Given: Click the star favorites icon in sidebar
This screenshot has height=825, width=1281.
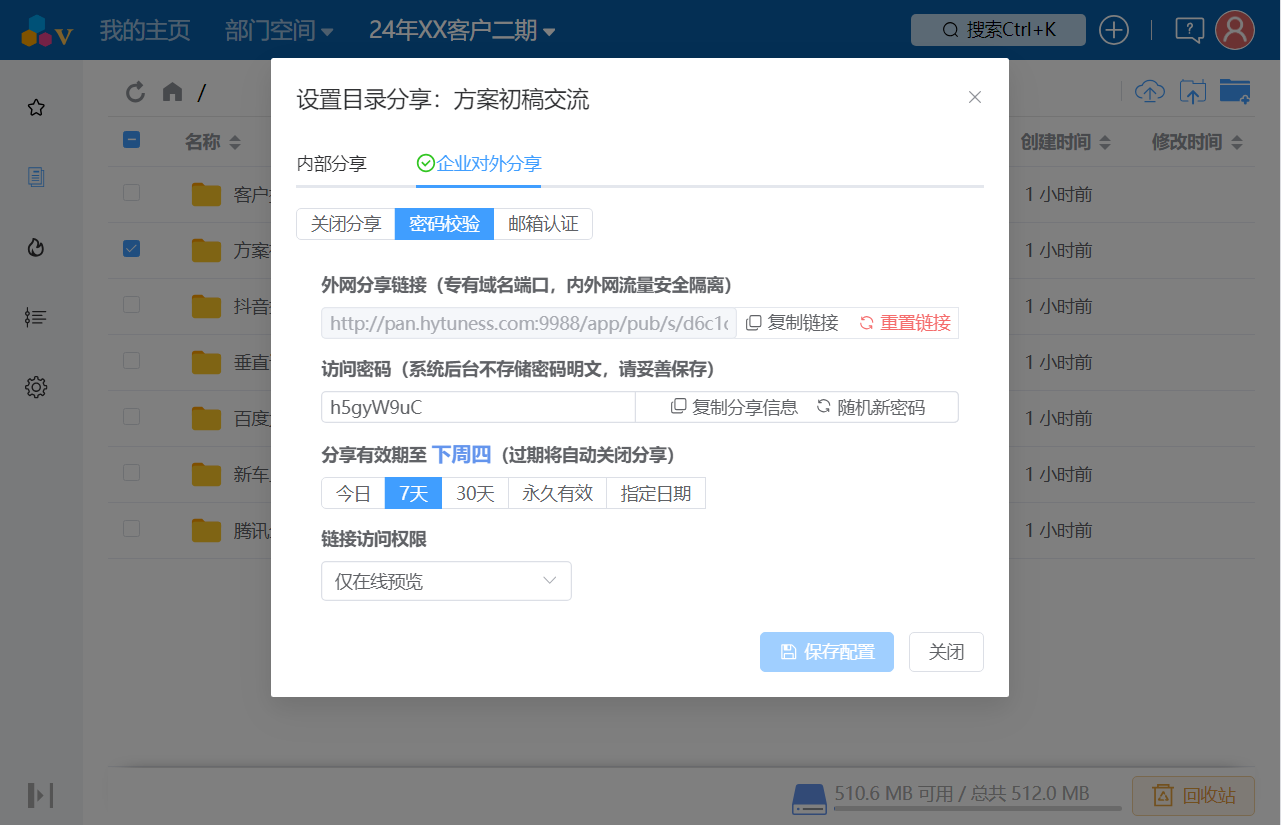Looking at the screenshot, I should tap(36, 108).
